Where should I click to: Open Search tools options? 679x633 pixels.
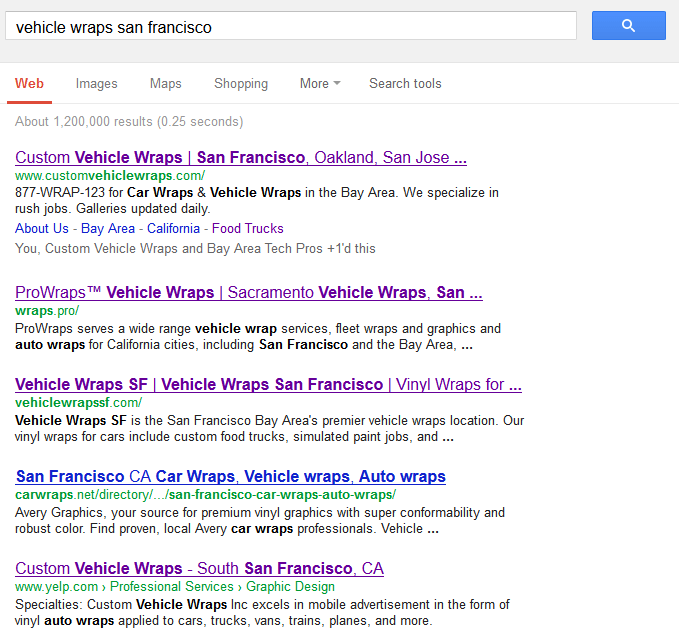[405, 83]
